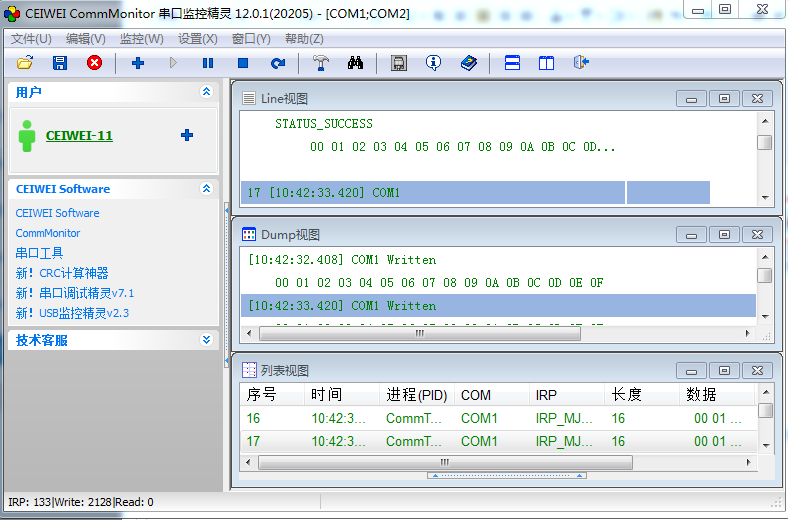
Task: Open settings with the hammer icon
Action: pos(321,63)
